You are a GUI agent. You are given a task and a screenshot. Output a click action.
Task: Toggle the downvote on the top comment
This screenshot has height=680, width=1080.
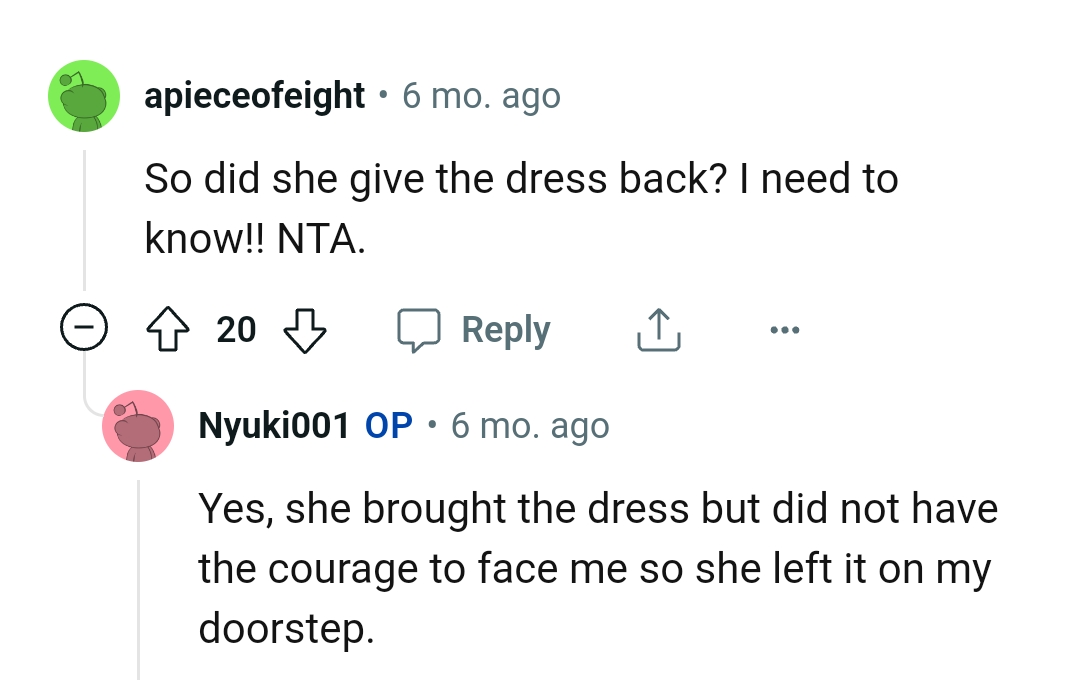click(305, 330)
